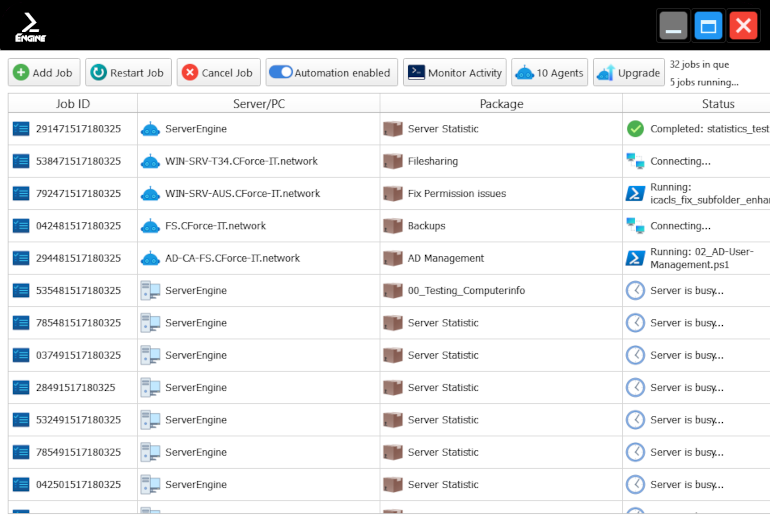Screen dimensions: 770x532
Task: Click Fix Permission issues package name
Action: tap(457, 194)
